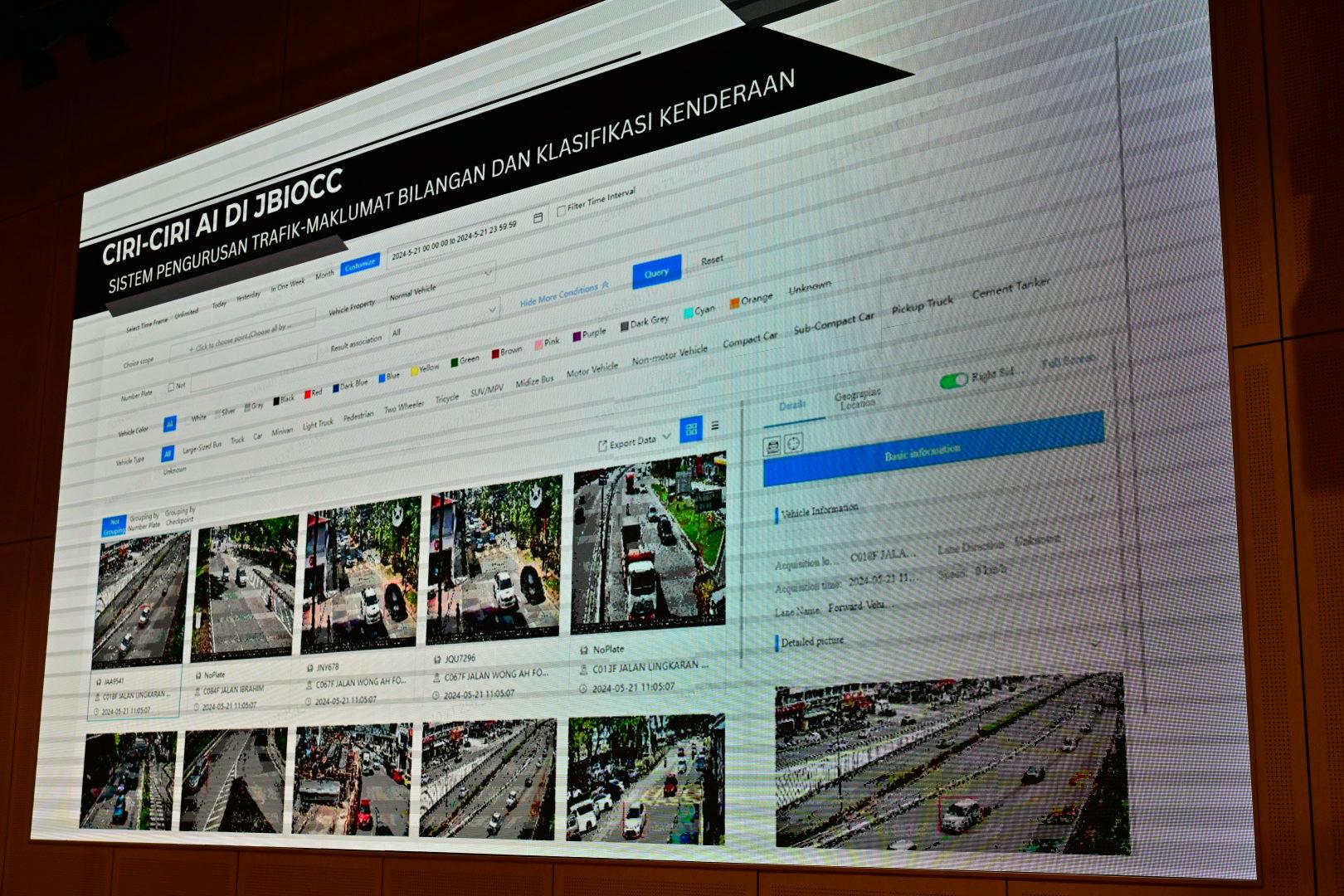
Task: Switch to the Geographic Location tab
Action: [x=858, y=399]
